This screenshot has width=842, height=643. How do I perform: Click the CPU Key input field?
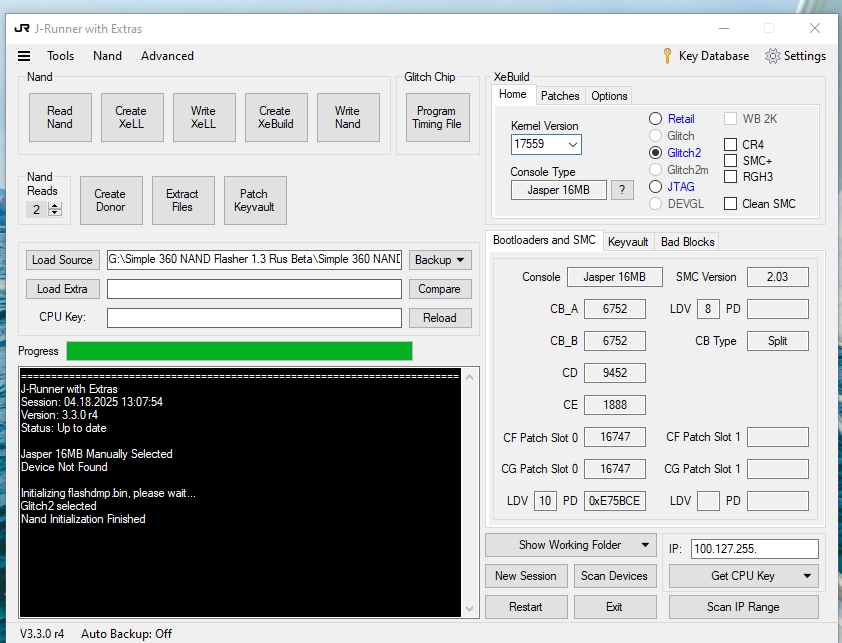[254, 318]
